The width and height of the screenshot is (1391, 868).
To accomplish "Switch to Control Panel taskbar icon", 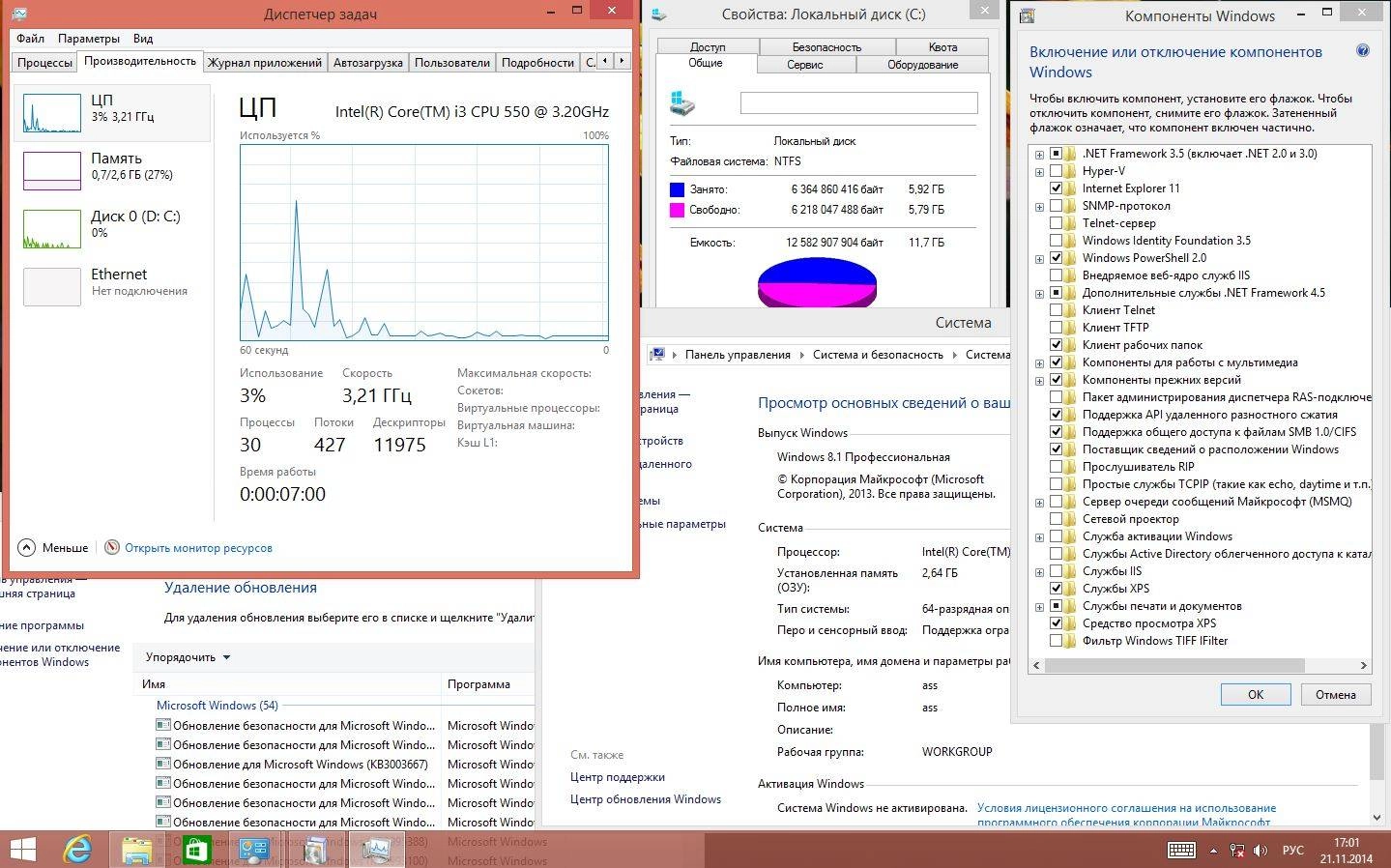I will point(254,850).
